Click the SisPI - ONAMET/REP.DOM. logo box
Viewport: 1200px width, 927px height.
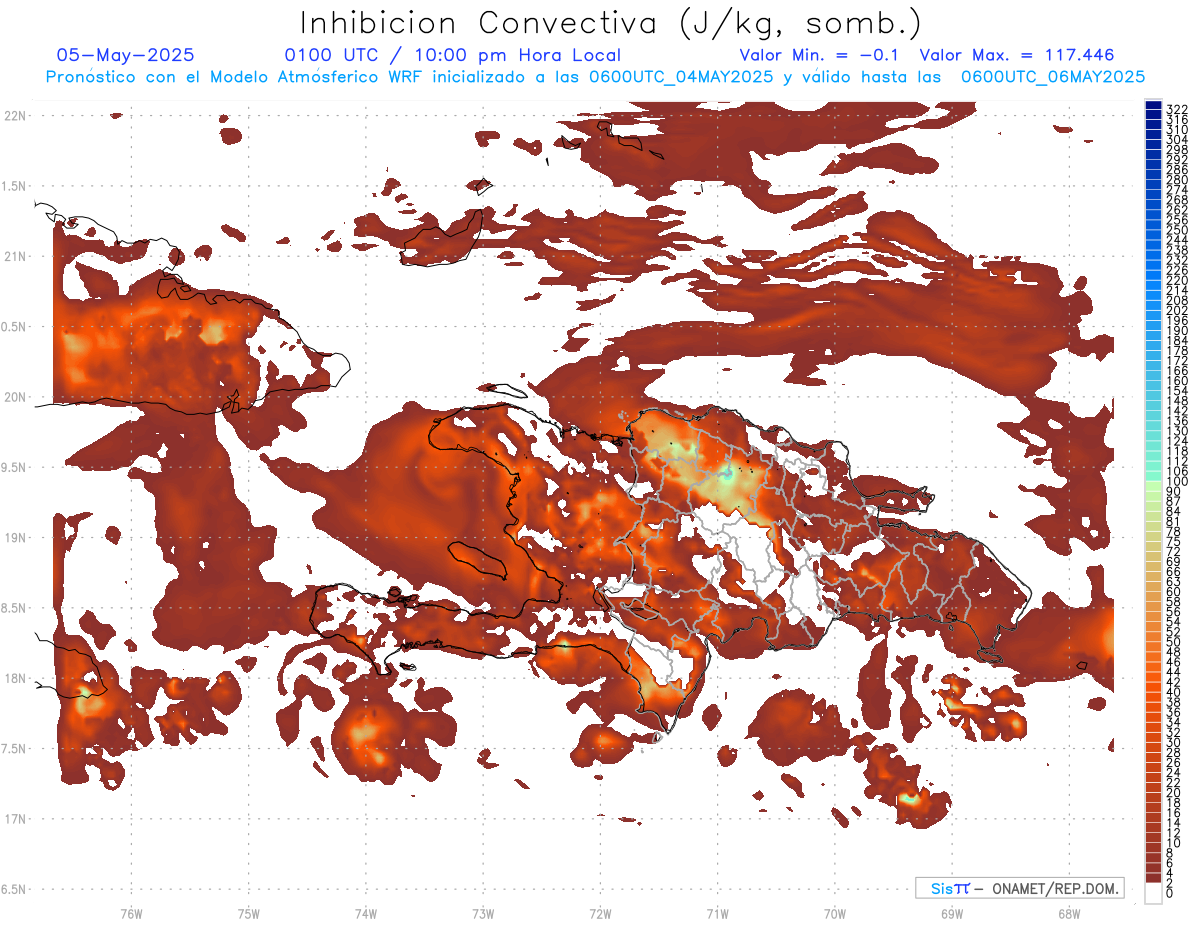[1019, 888]
